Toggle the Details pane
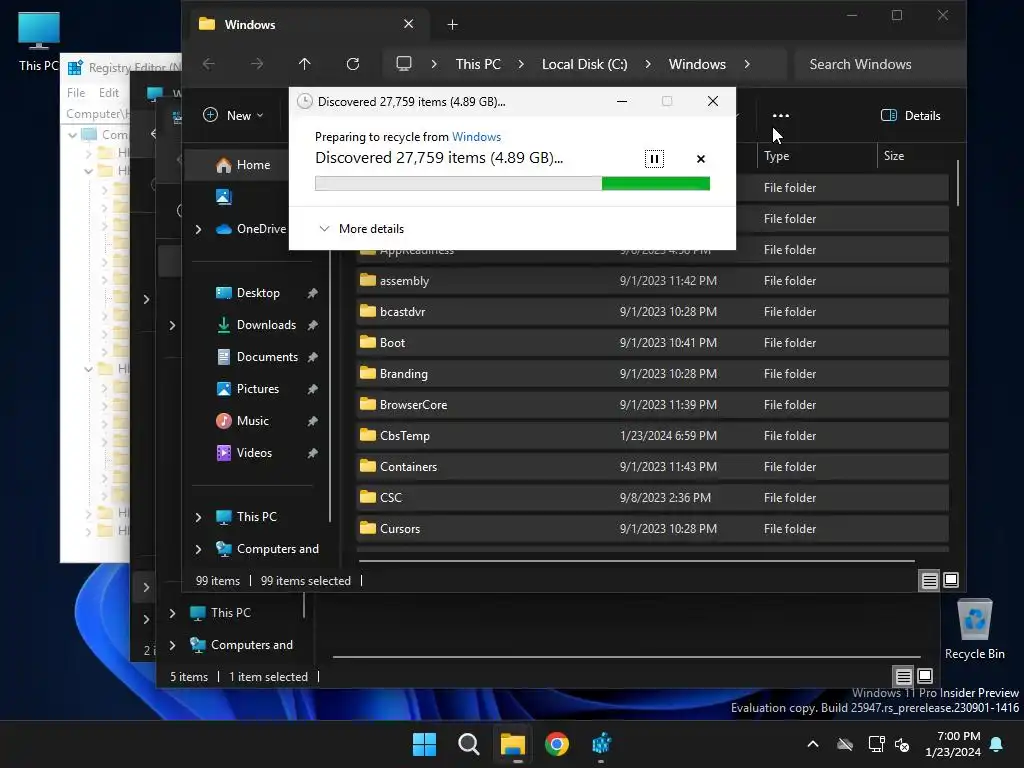This screenshot has height=768, width=1024. tap(910, 116)
